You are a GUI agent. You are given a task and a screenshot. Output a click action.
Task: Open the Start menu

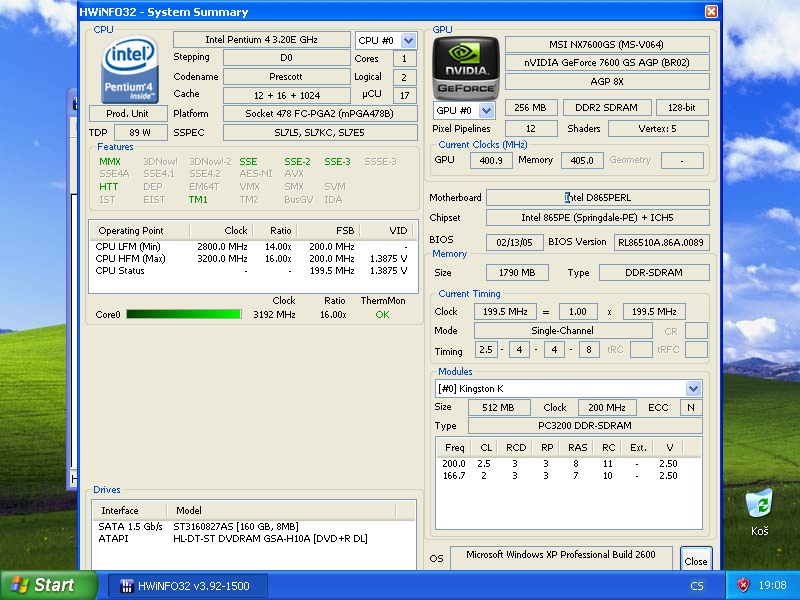pyautogui.click(x=48, y=585)
